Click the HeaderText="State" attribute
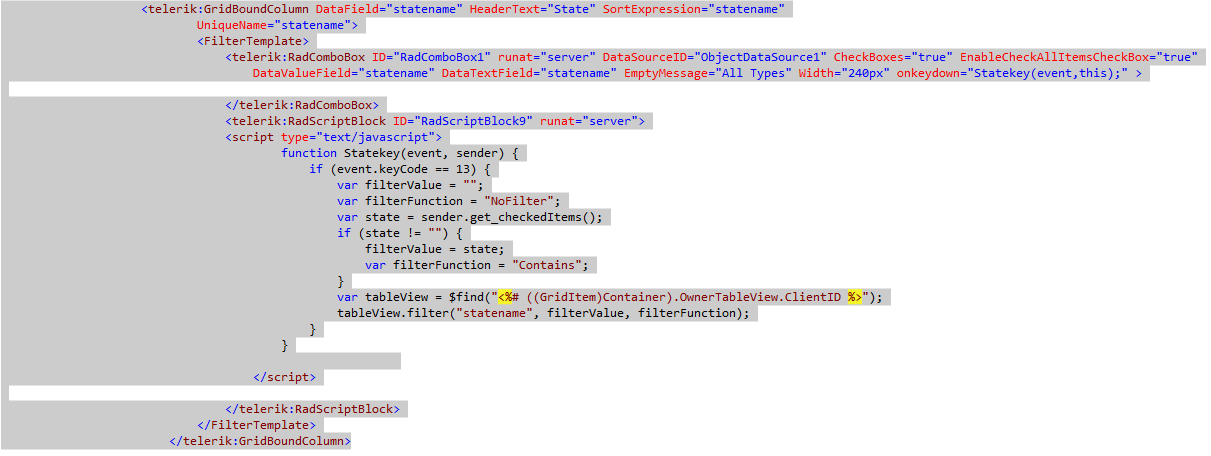Screen dimensions: 1211x456 pyautogui.click(x=534, y=9)
